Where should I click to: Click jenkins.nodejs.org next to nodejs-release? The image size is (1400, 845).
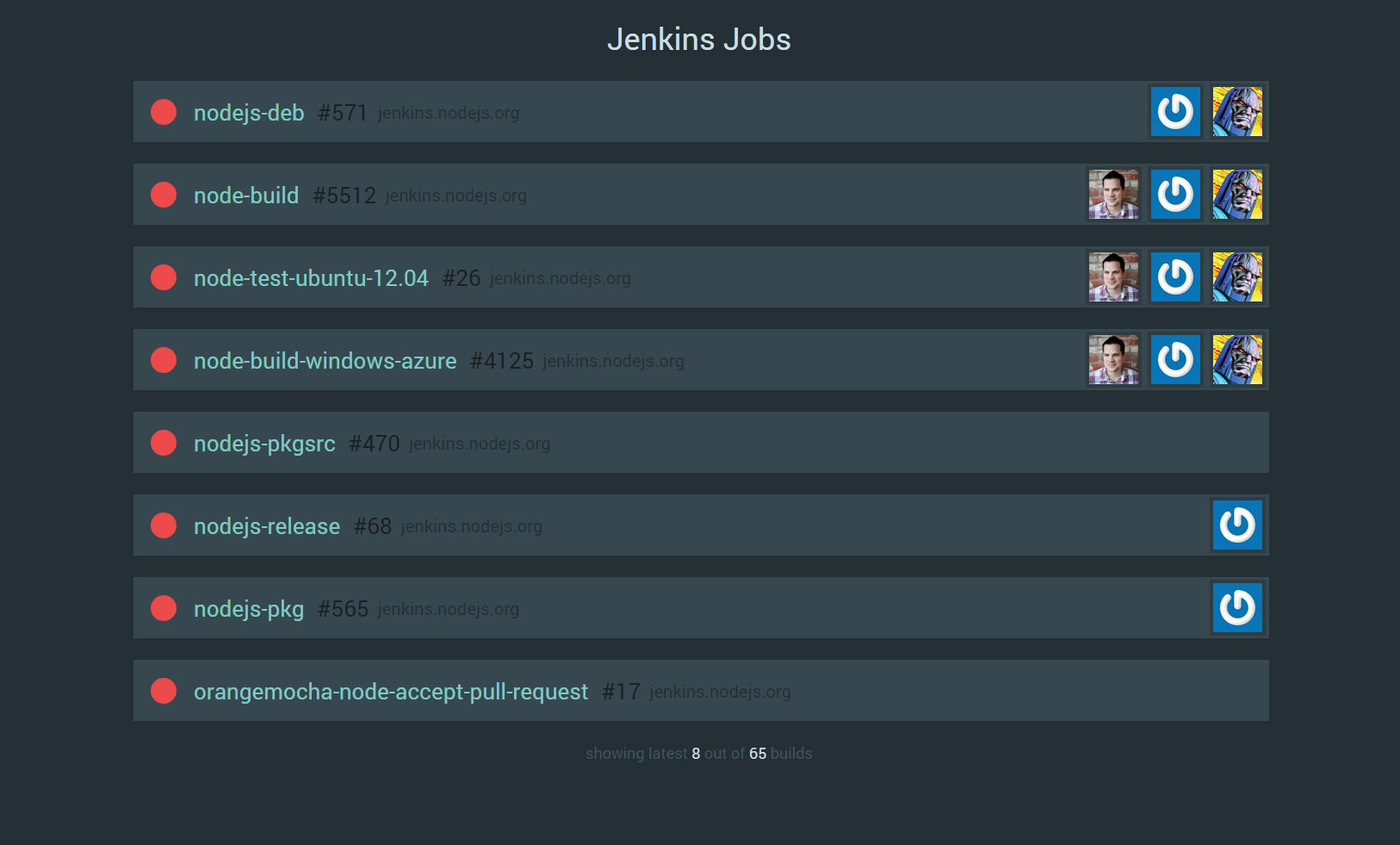(472, 526)
